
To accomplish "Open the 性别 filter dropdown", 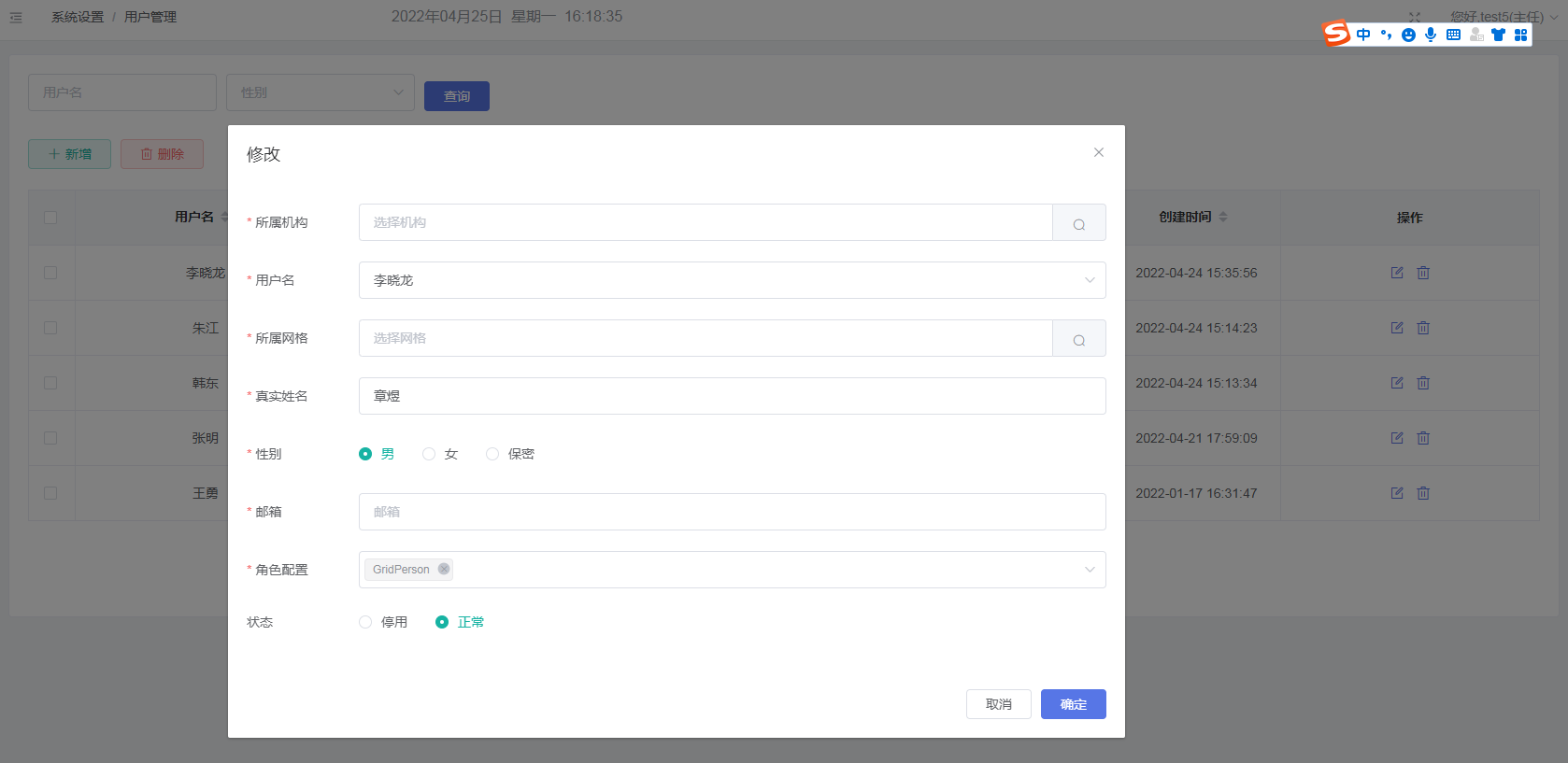I will click(x=321, y=92).
